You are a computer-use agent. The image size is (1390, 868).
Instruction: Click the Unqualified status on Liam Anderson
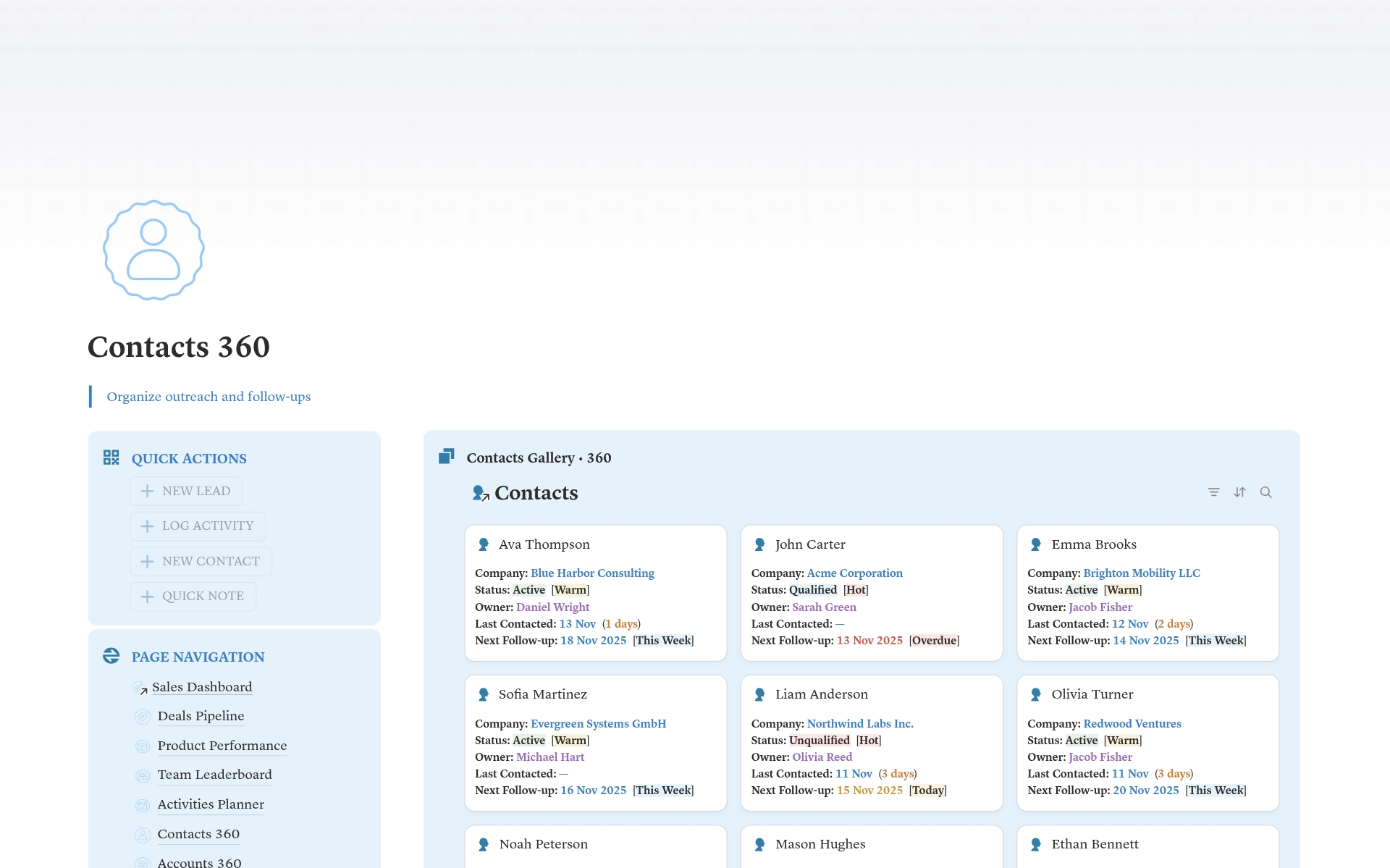tap(820, 741)
